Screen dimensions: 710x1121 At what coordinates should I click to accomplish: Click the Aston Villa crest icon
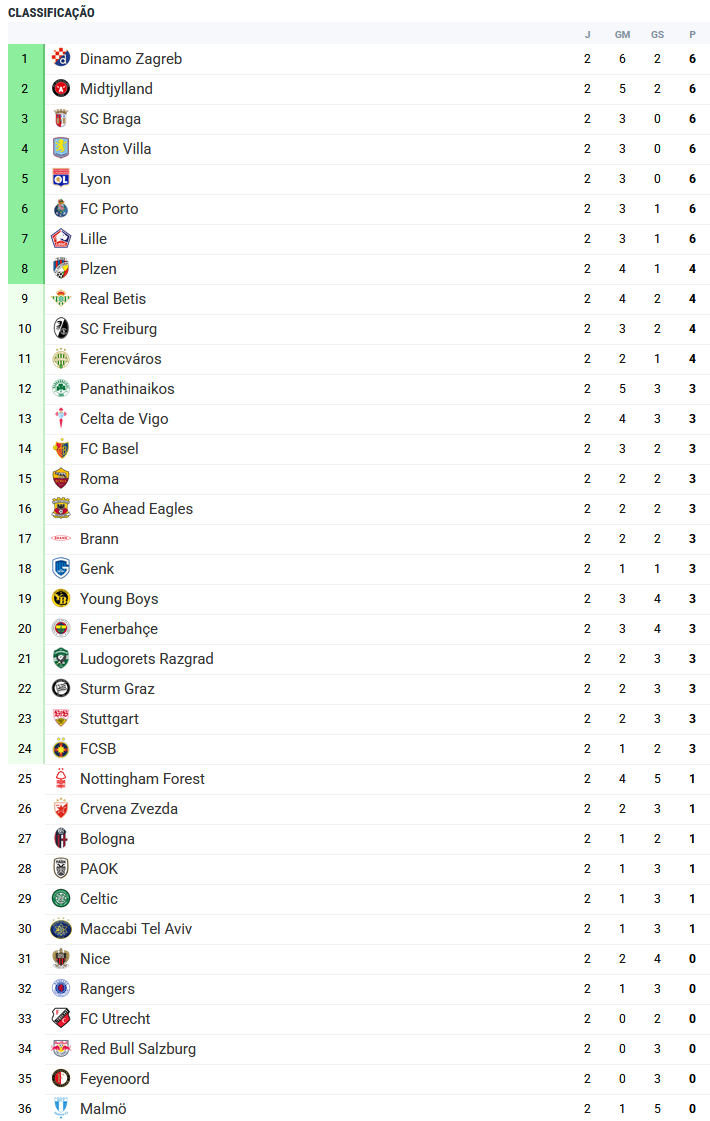(x=61, y=149)
